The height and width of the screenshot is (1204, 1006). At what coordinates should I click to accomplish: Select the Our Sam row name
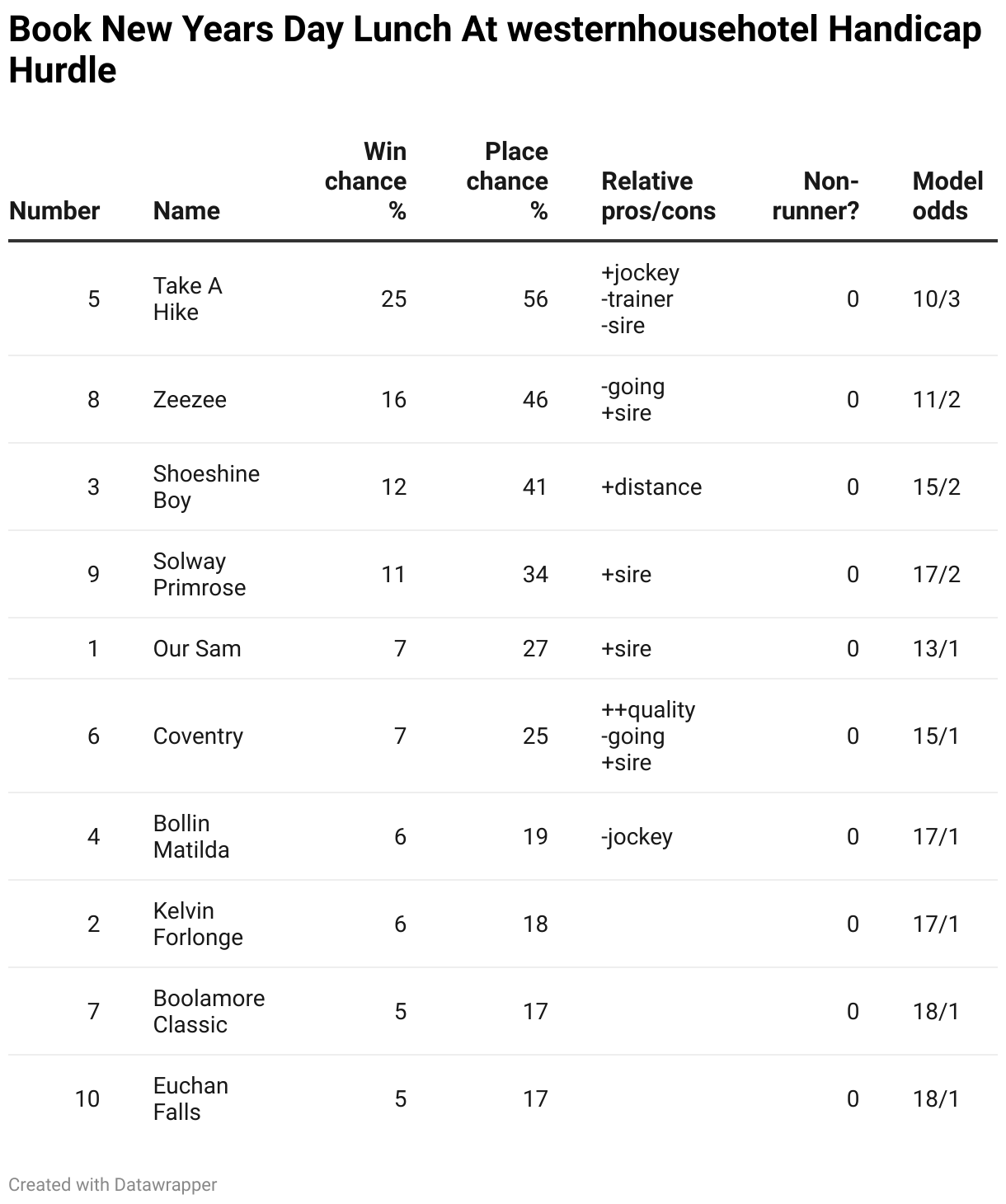197,649
